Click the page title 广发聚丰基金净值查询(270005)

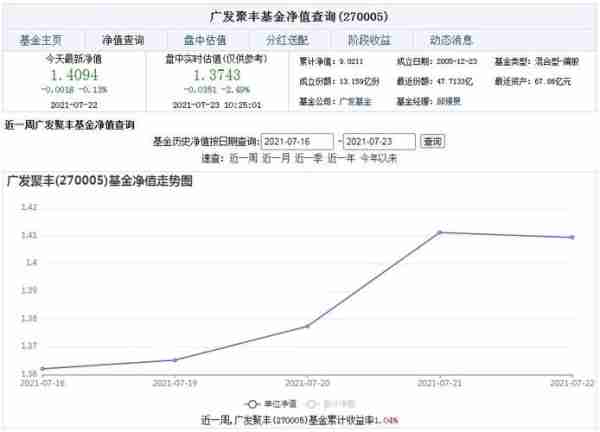click(x=299, y=17)
